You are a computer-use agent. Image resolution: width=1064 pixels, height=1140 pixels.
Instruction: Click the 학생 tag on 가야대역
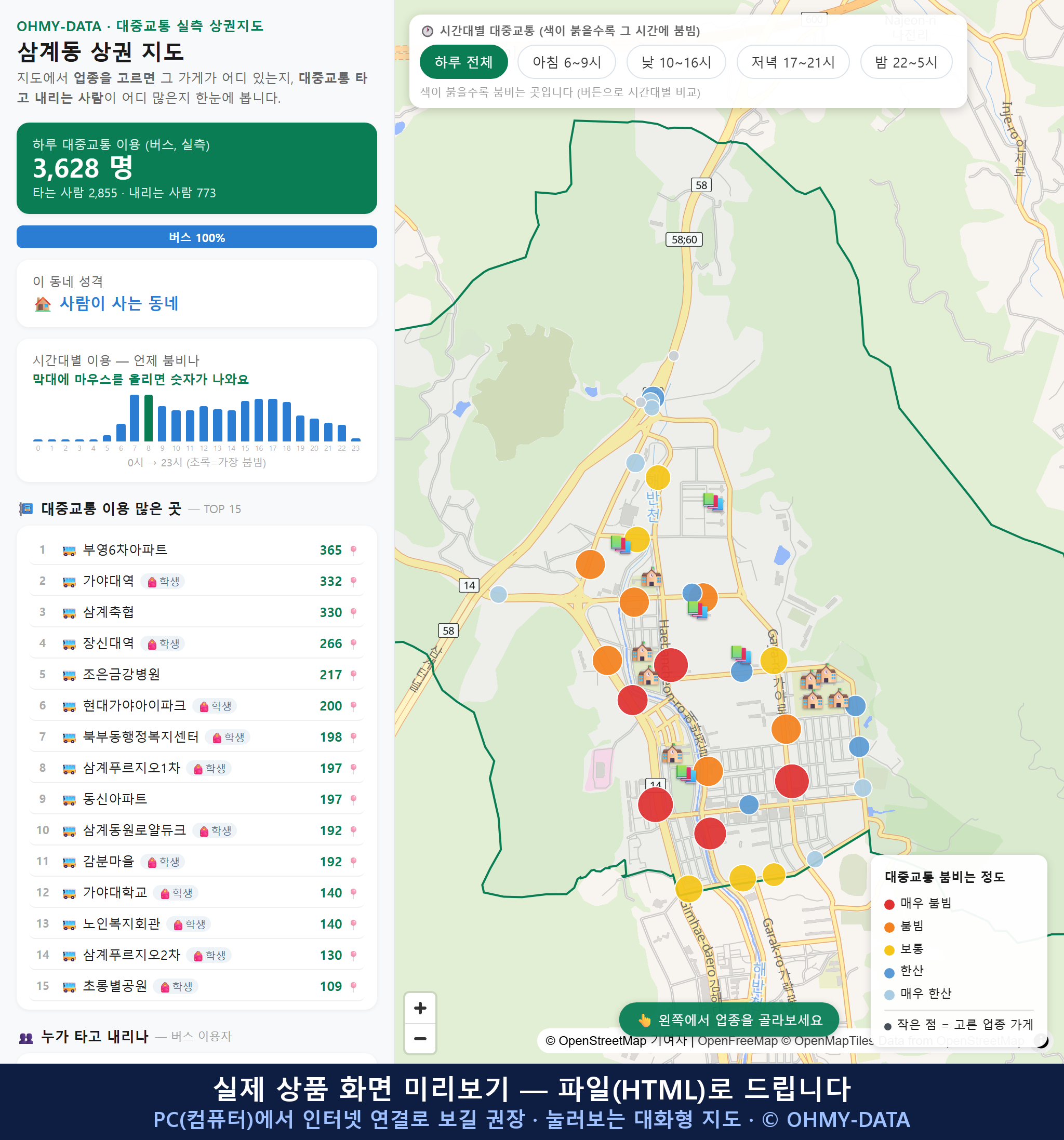pos(163,582)
